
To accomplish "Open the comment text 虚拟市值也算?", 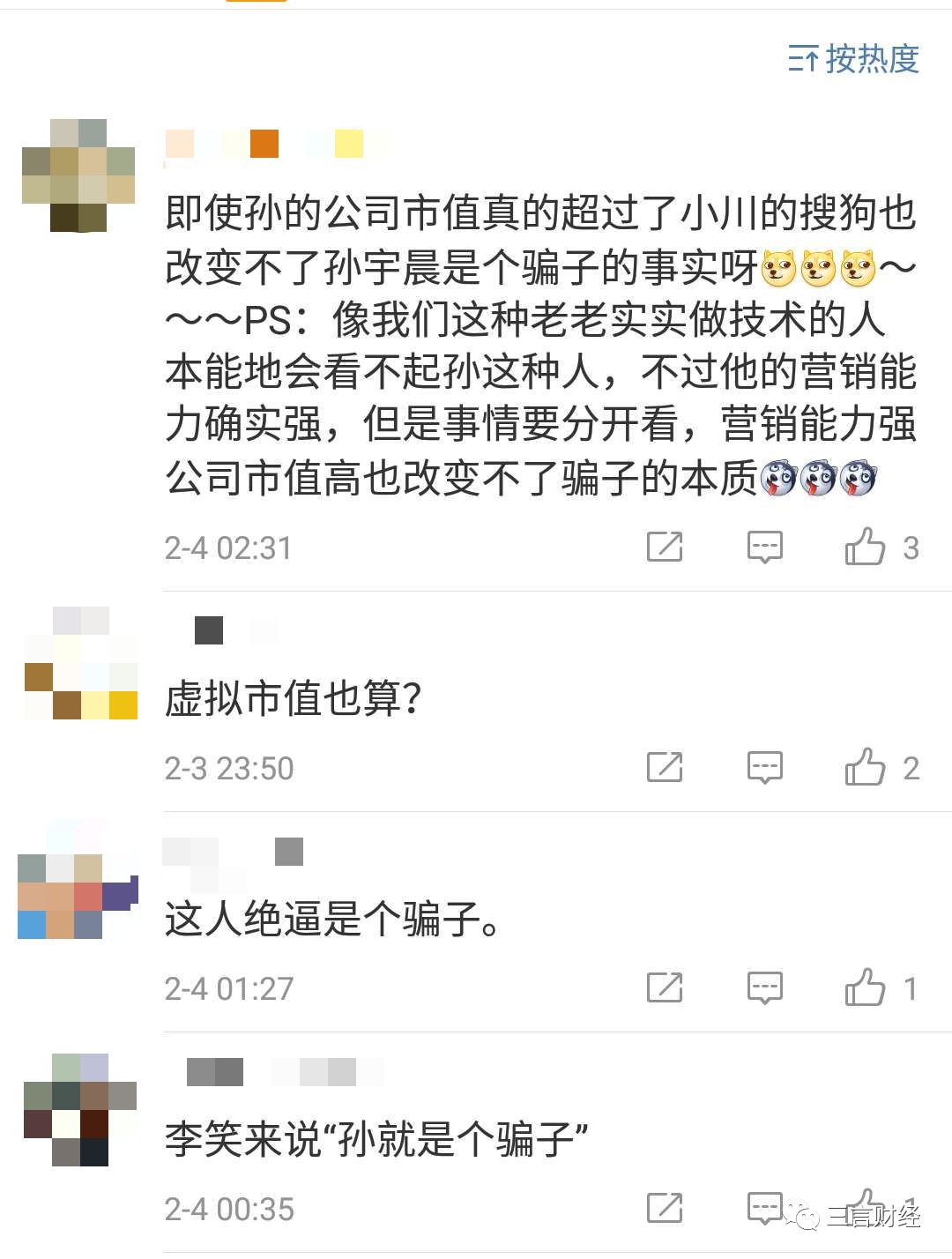I will 294,699.
